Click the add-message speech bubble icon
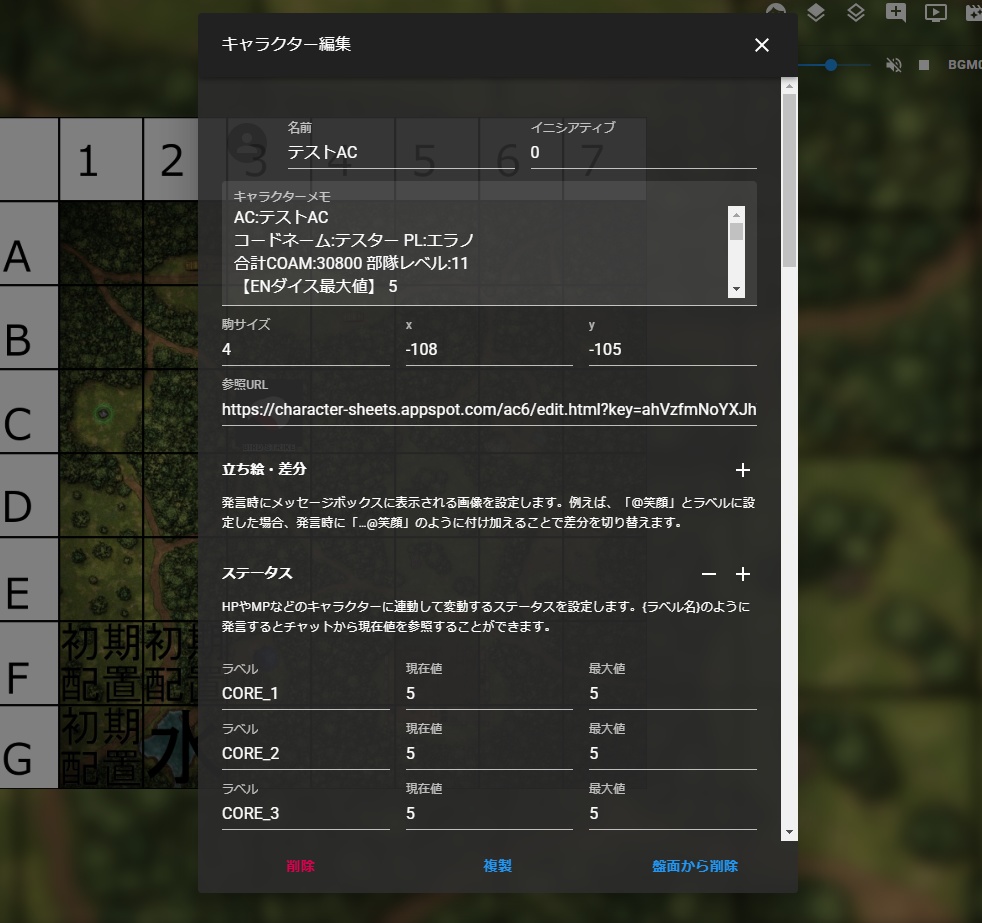Screen dimensions: 982x923 (896, 12)
